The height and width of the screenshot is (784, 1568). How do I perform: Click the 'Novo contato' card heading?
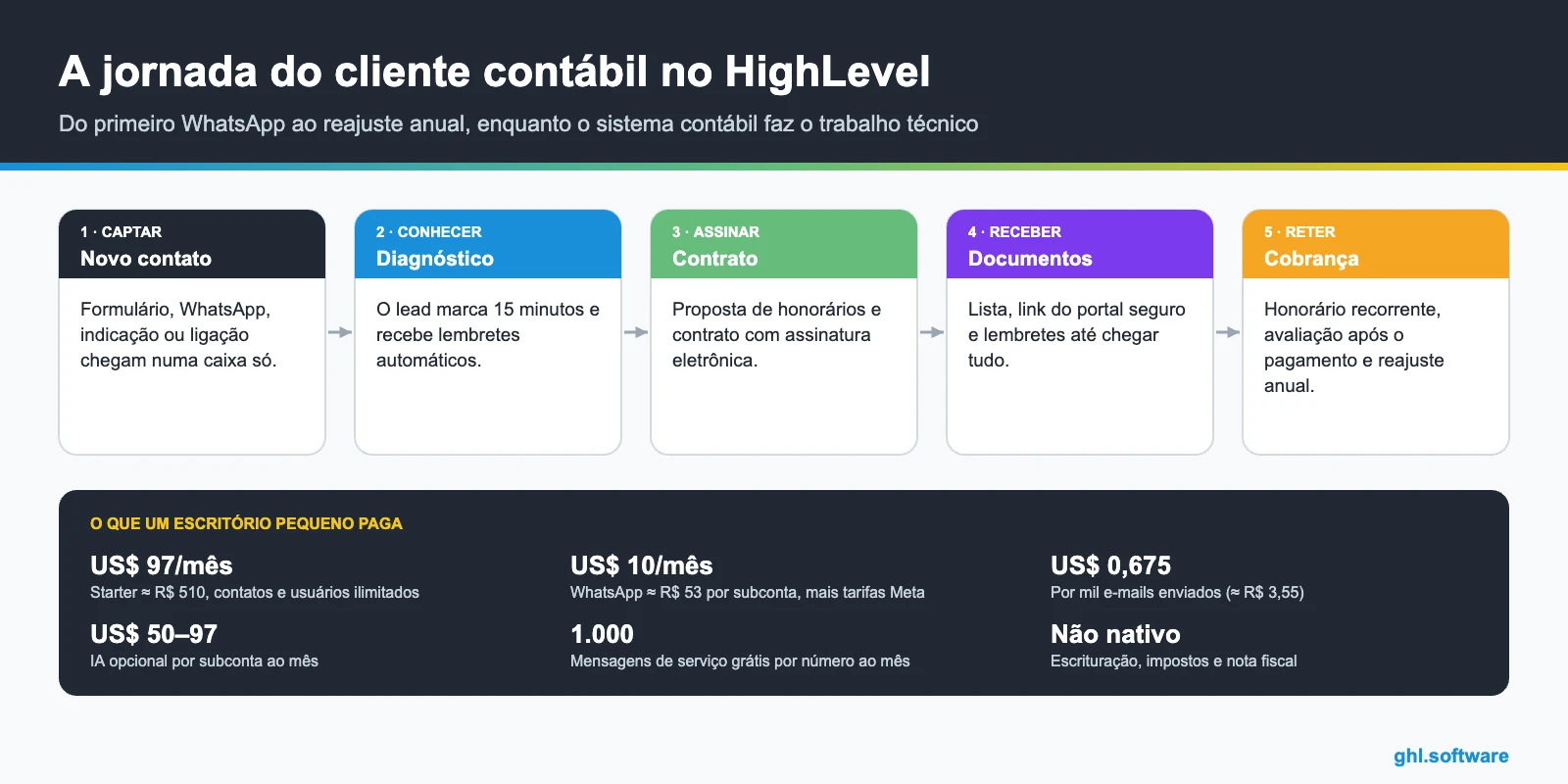tap(146, 259)
